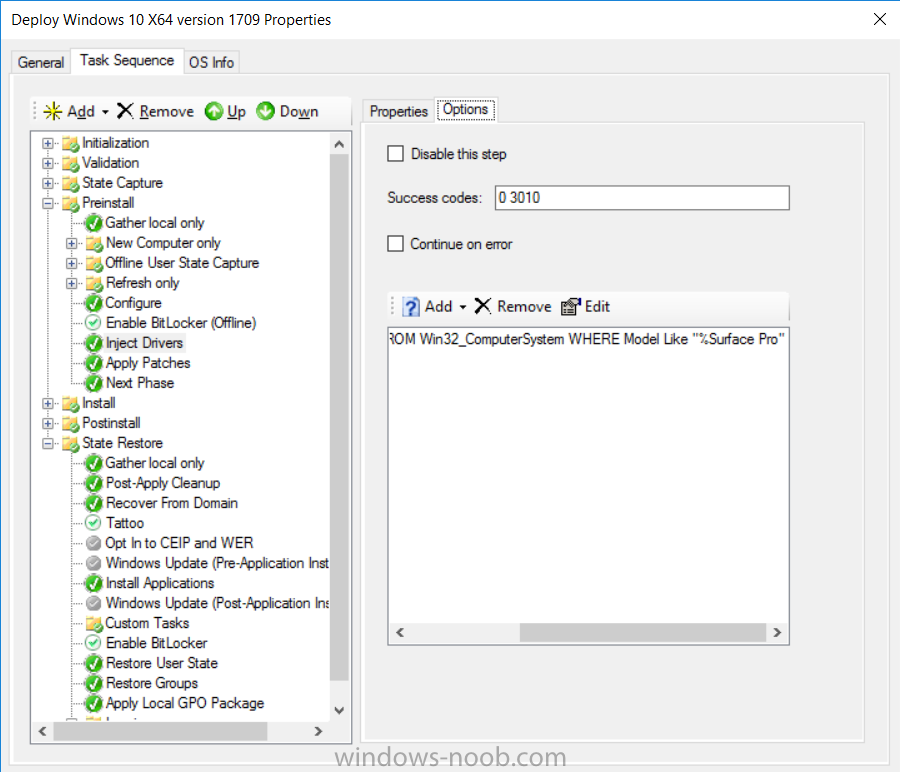The width and height of the screenshot is (900, 772).
Task: Click the condition Remove X icon
Action: [x=483, y=307]
